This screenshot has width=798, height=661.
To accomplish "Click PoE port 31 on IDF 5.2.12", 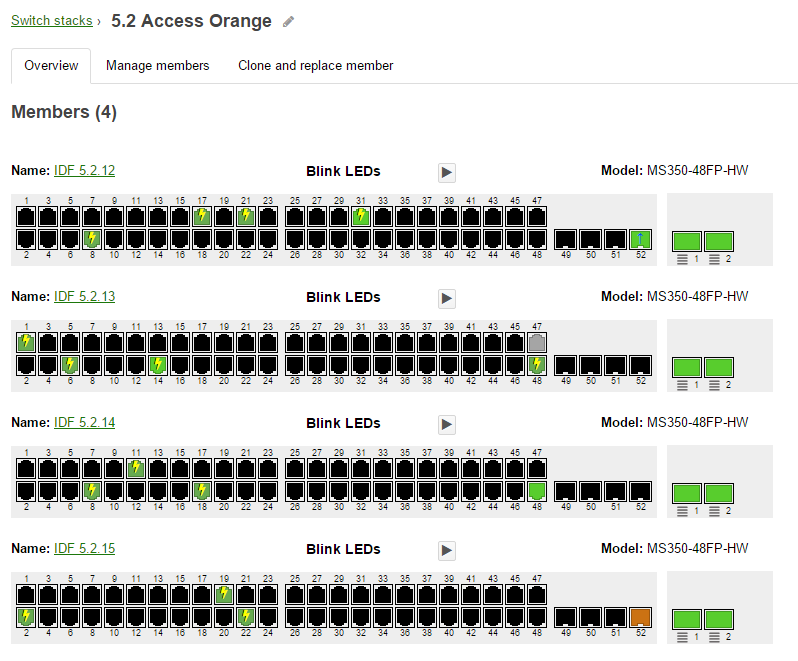I will point(361,215).
